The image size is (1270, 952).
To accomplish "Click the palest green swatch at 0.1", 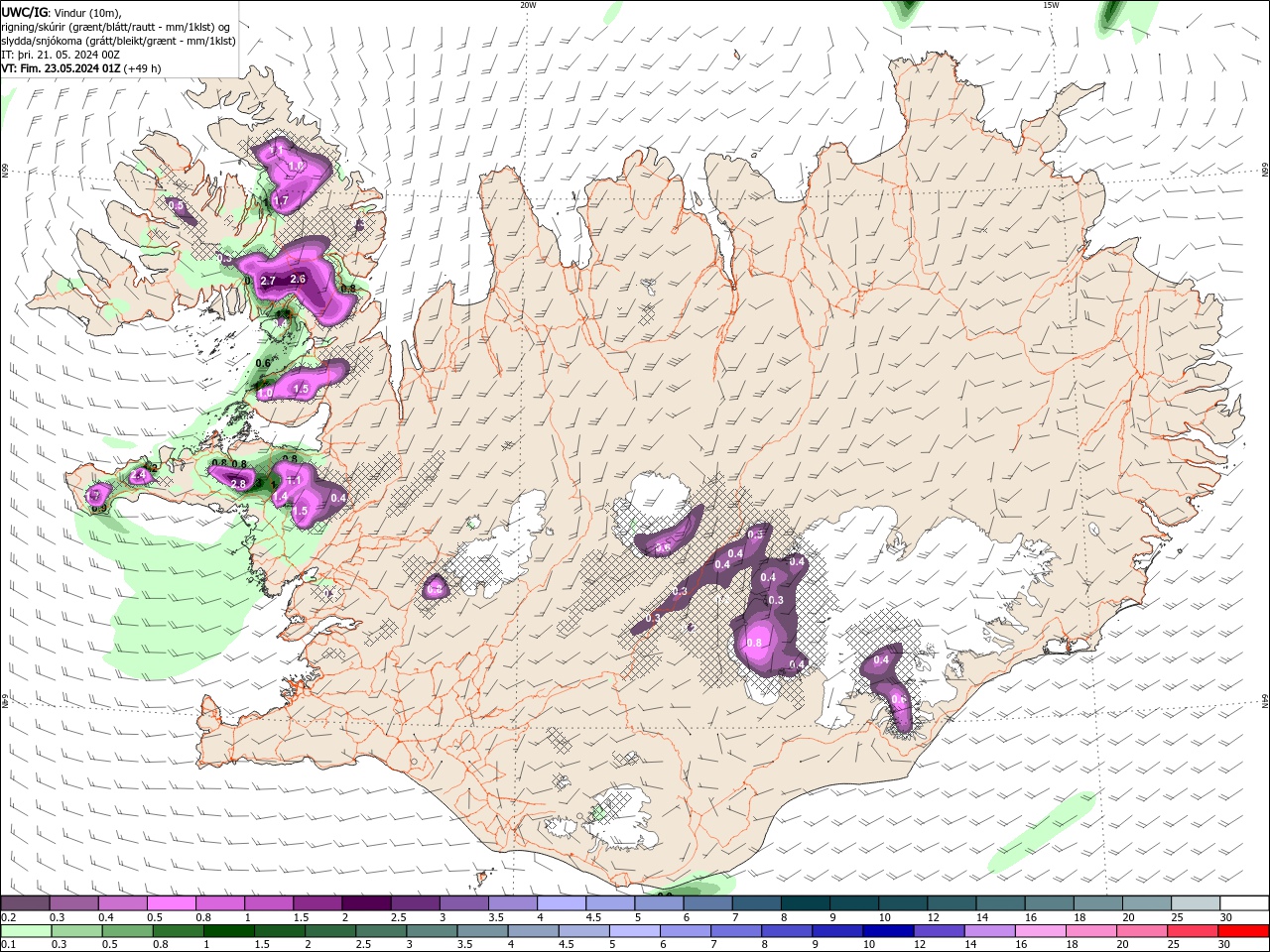I will (25, 931).
